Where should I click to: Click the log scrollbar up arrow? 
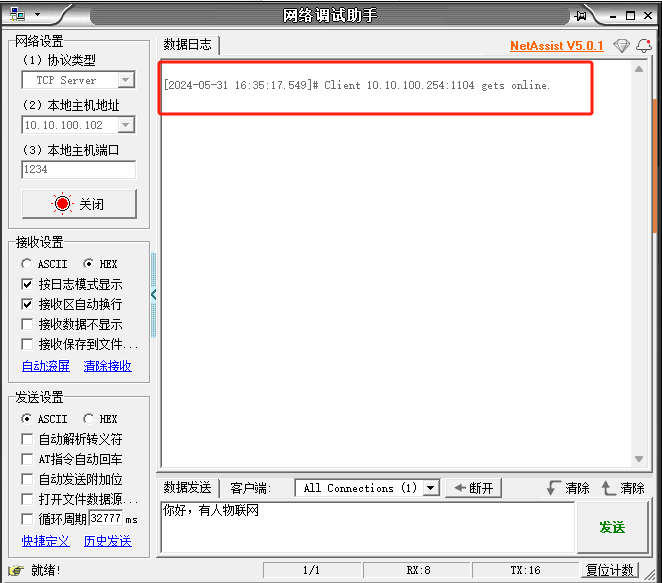(639, 69)
